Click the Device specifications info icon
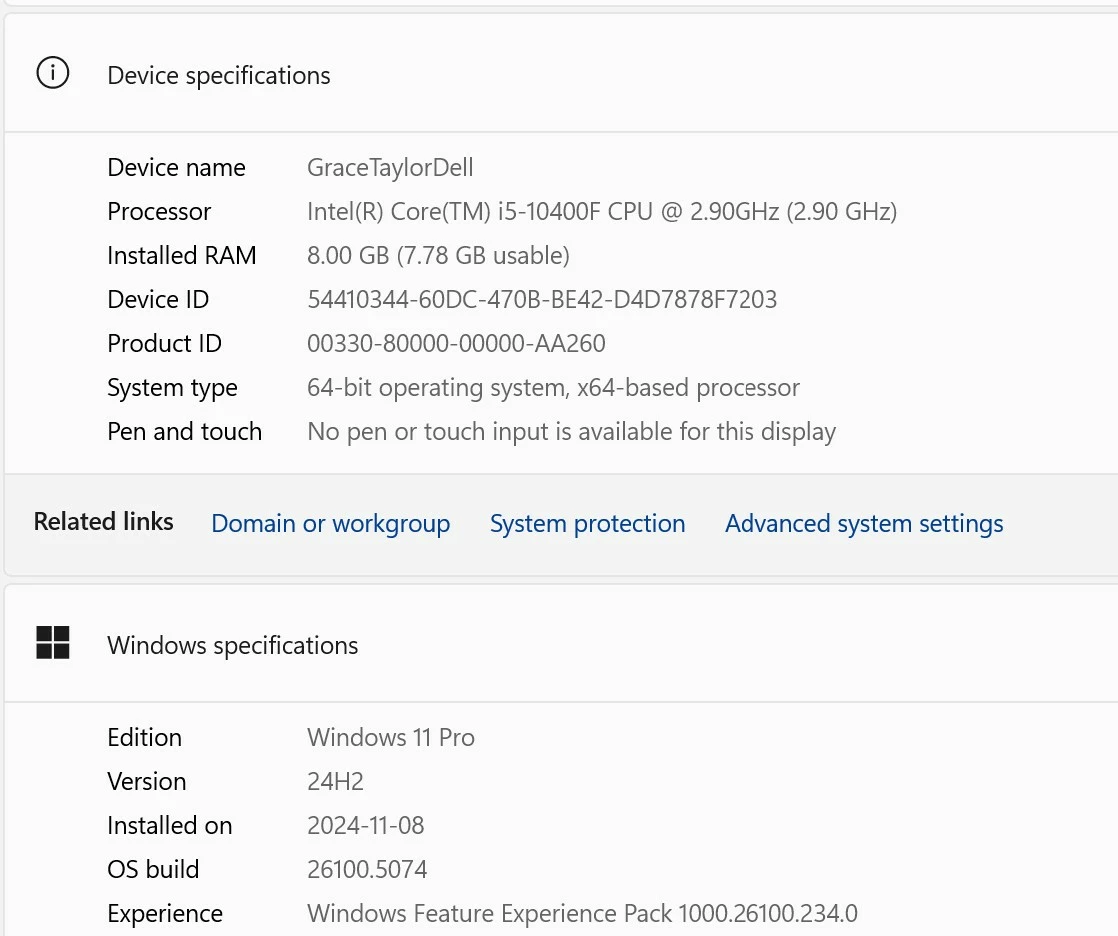Viewport: 1118px width, 936px height. coord(53,73)
